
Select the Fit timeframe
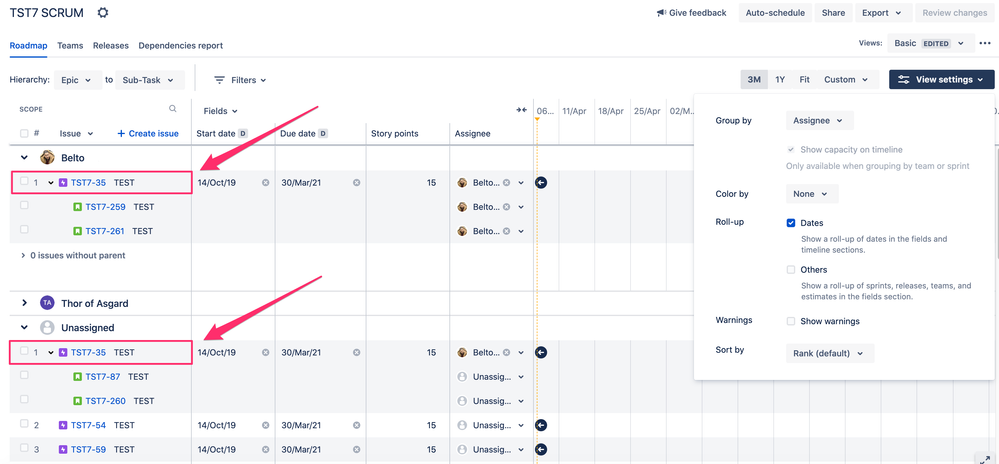point(805,80)
